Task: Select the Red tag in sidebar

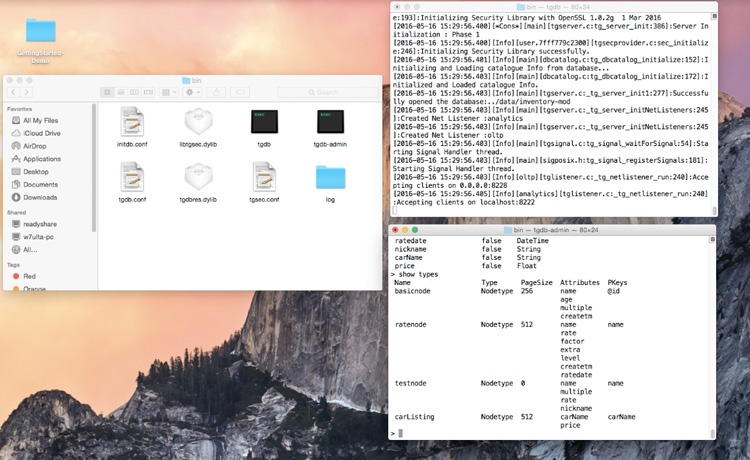Action: [x=29, y=275]
